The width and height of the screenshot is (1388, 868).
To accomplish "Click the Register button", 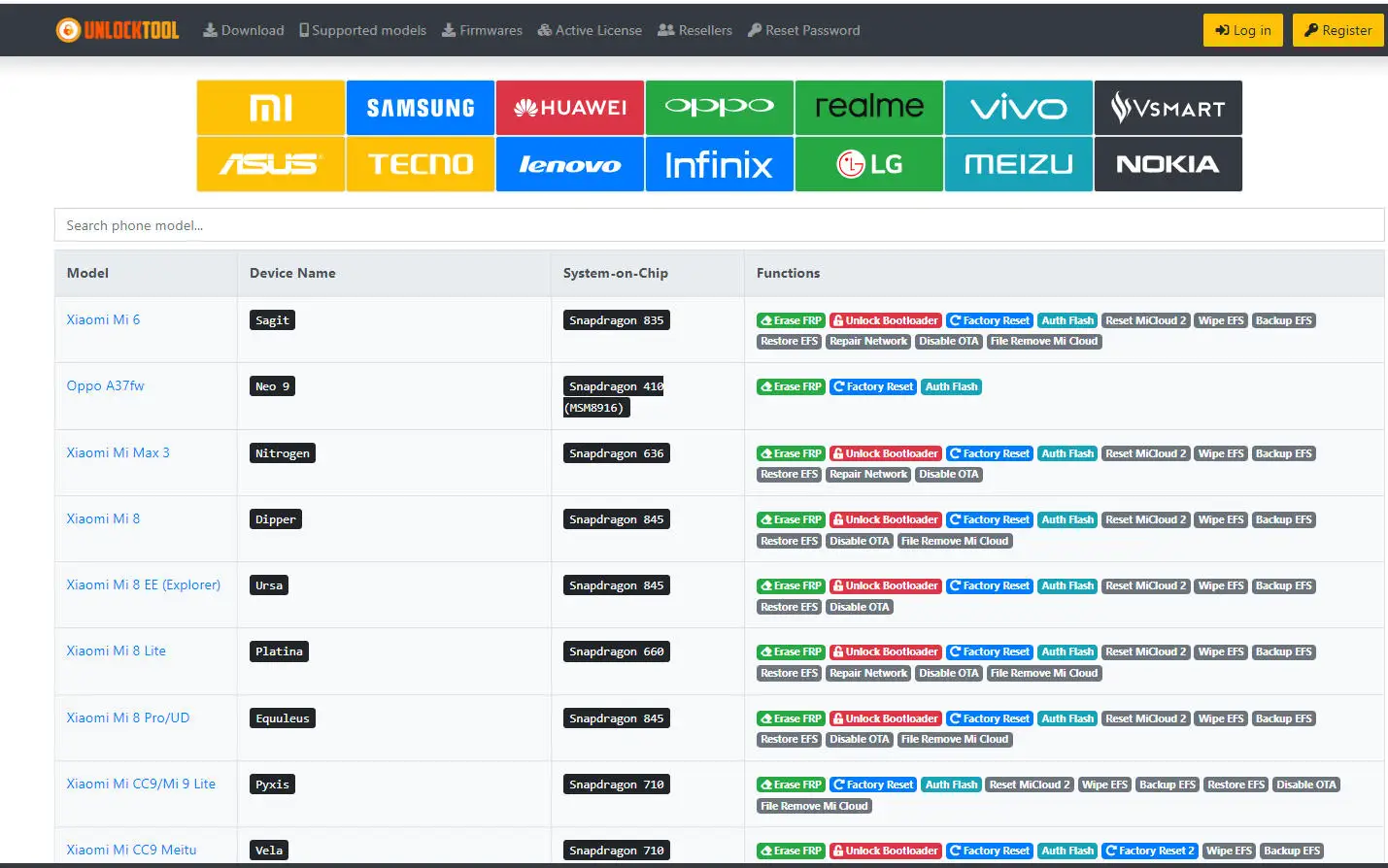I will click(x=1337, y=30).
